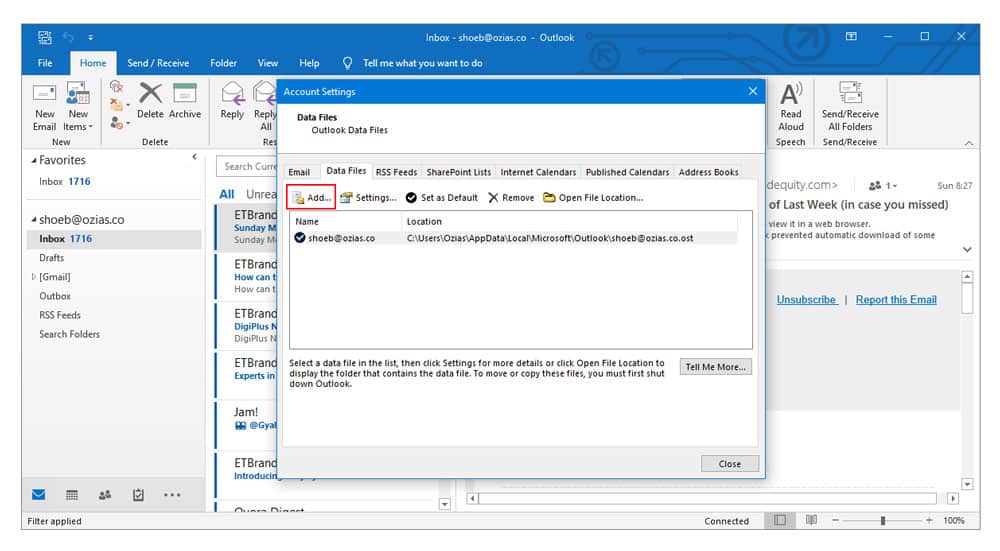Screen dimensions: 1000x551
Task: Click the zoom out minus button
Action: (835, 520)
